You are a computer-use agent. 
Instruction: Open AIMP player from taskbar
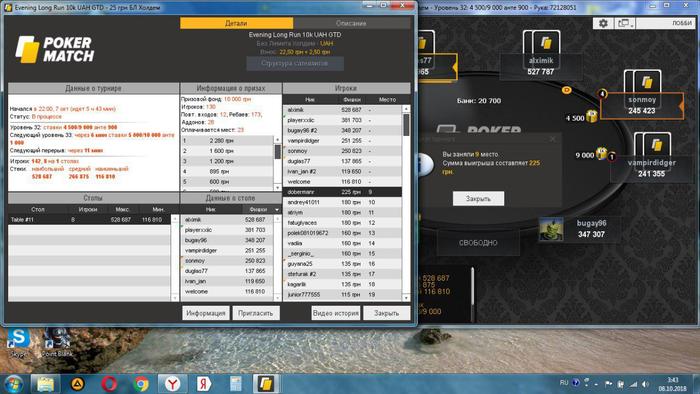[78, 384]
